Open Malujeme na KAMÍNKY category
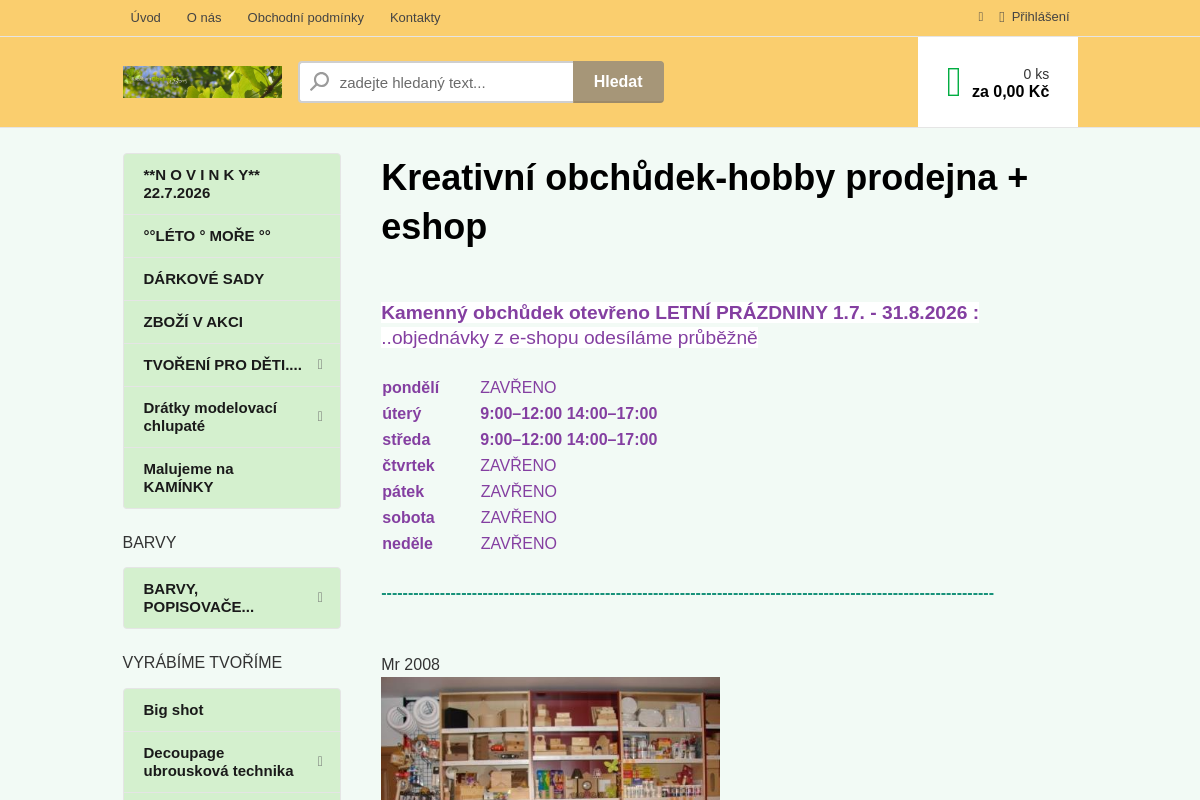Image resolution: width=1200 pixels, height=800 pixels. [232, 478]
